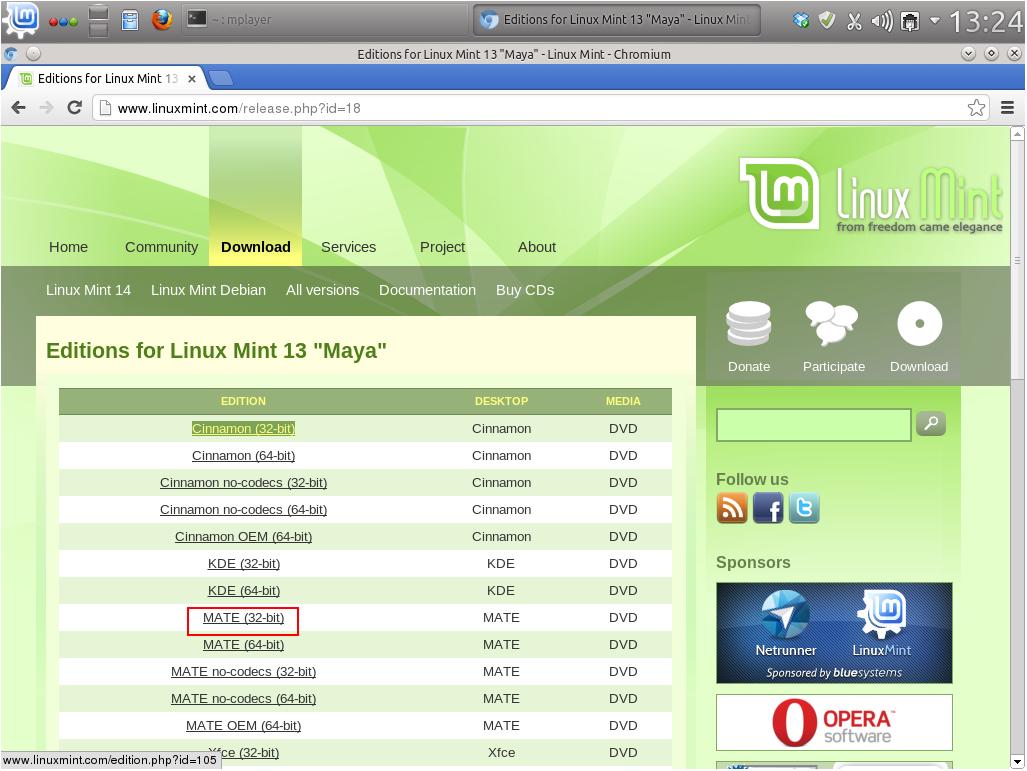The width and height of the screenshot is (1027, 771).
Task: Click the 13:24 panel clock
Action: coord(985,21)
